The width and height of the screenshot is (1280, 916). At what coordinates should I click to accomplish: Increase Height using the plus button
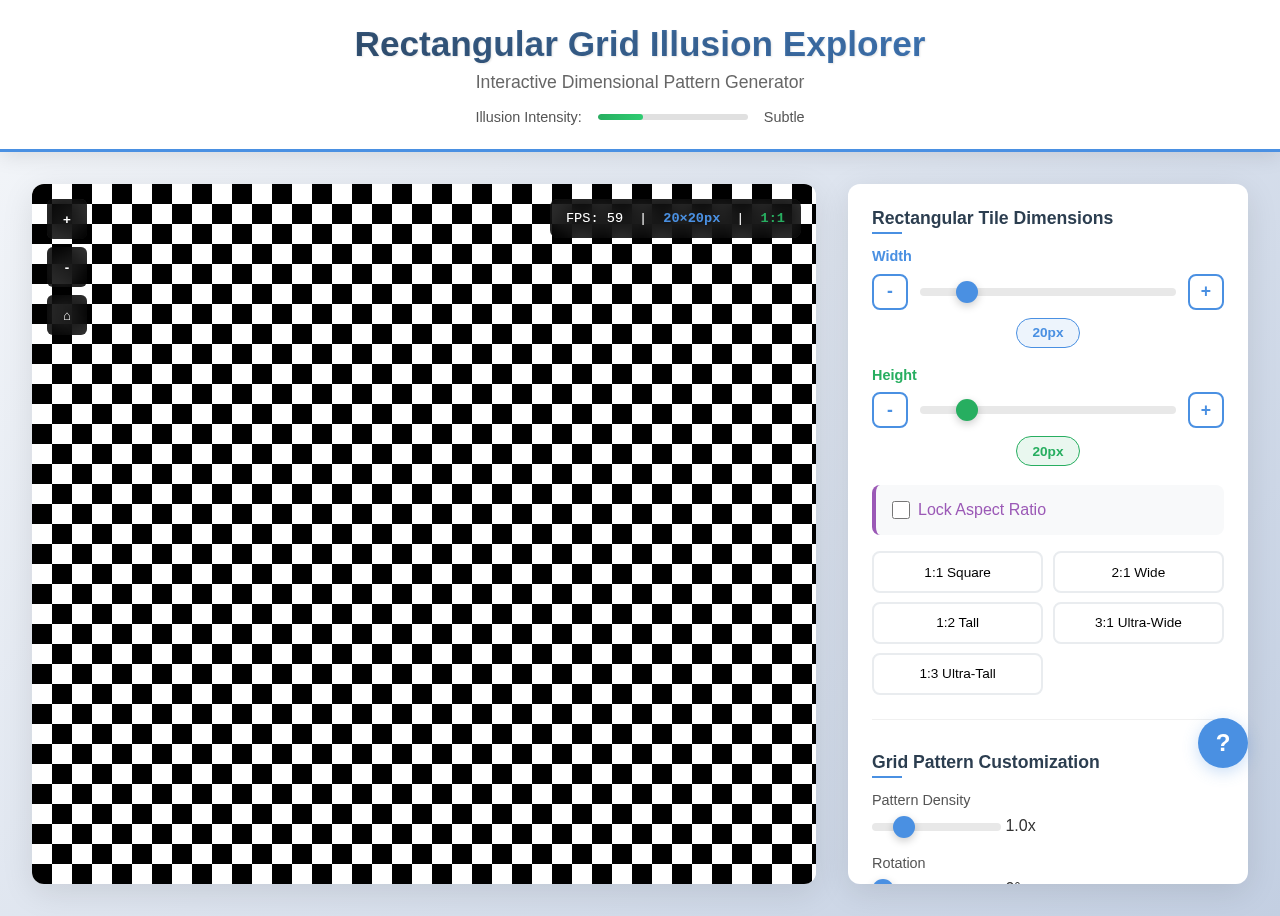click(1205, 410)
